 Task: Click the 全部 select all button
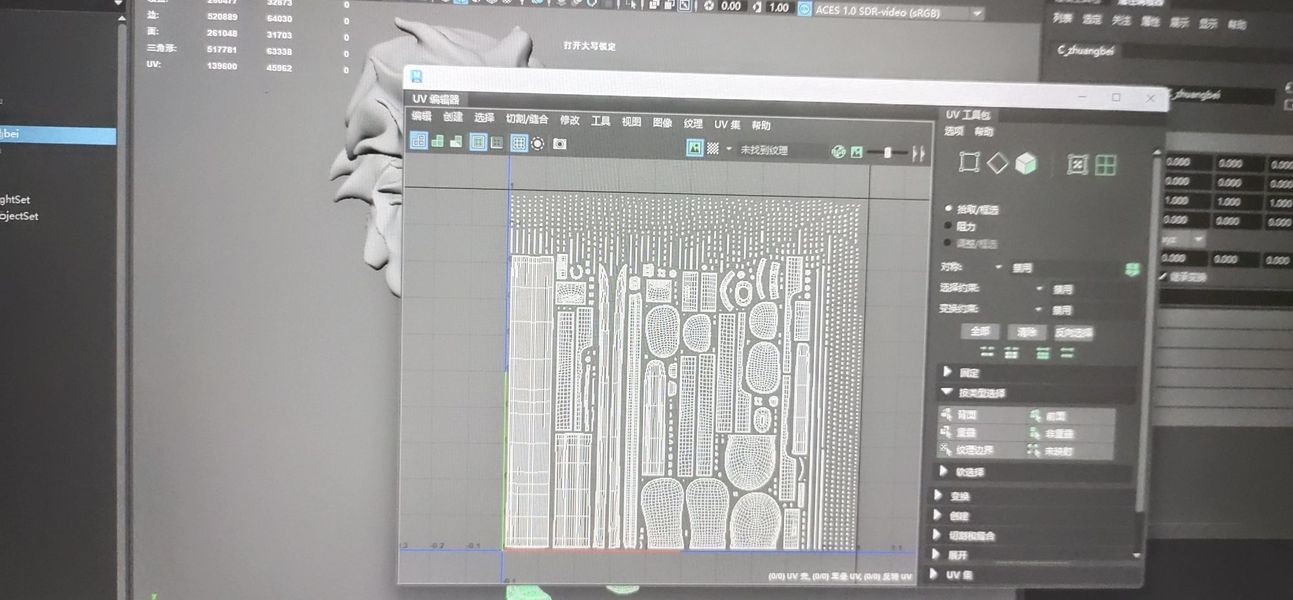pos(980,331)
